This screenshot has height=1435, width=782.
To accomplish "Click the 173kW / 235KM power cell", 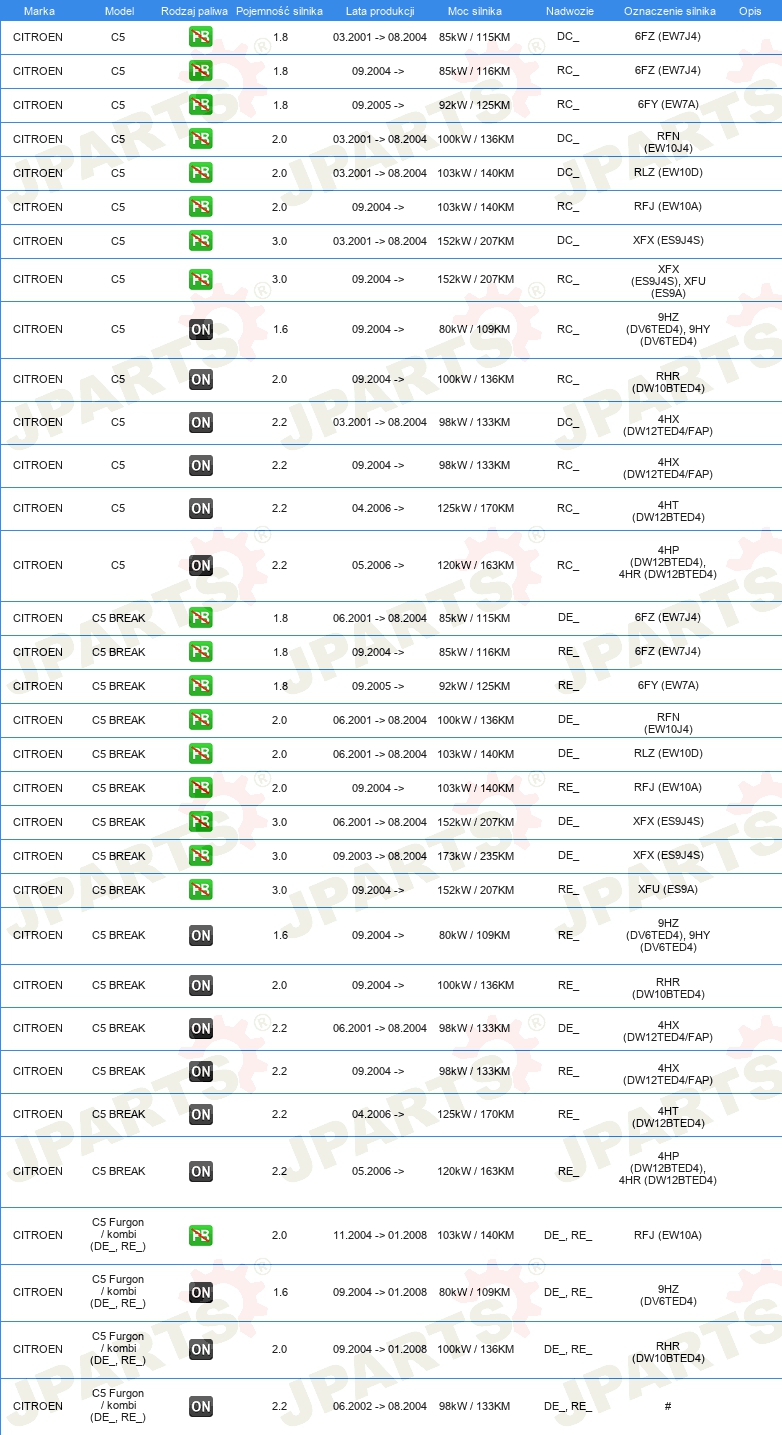I will 476,856.
